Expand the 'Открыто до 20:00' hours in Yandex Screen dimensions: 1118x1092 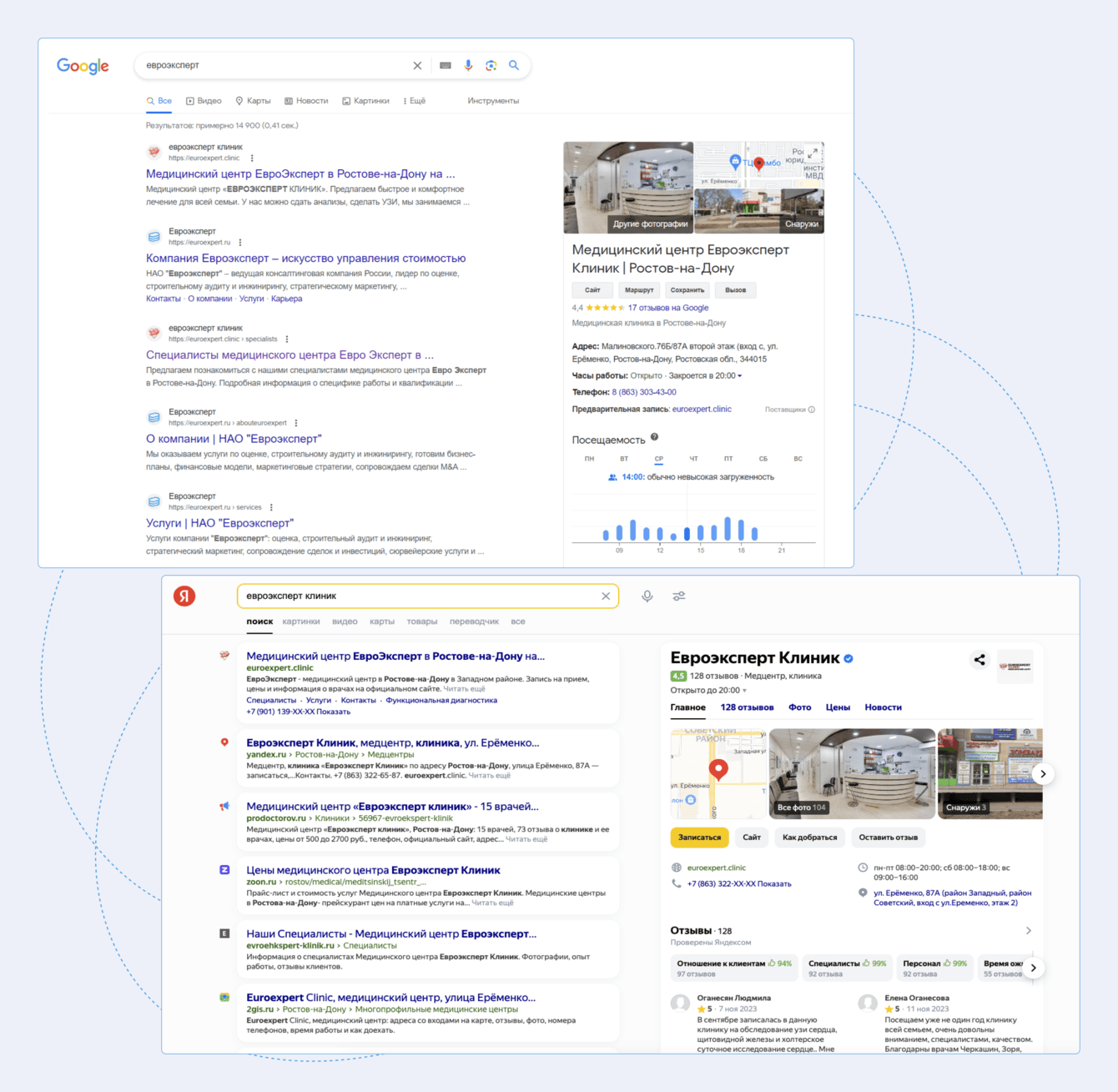(x=708, y=691)
